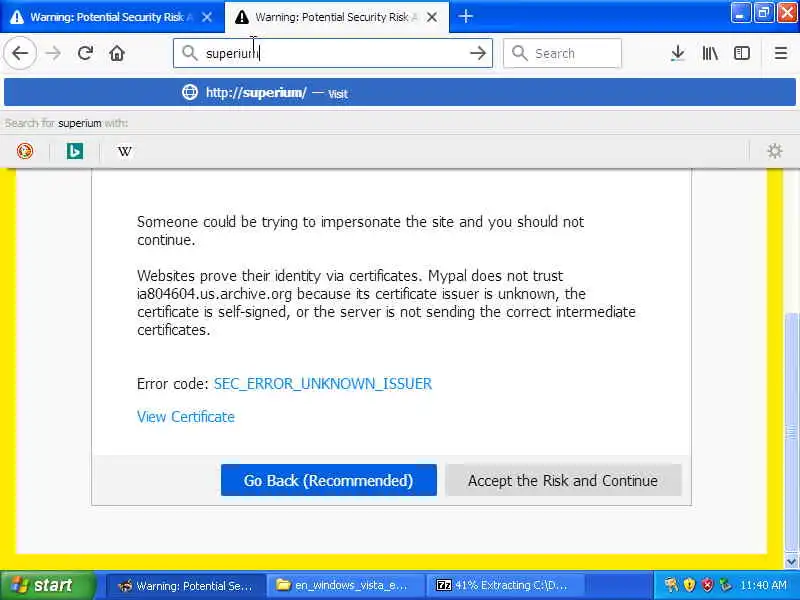Search with Wikipedia one-off engine
The image size is (800, 600).
click(124, 151)
